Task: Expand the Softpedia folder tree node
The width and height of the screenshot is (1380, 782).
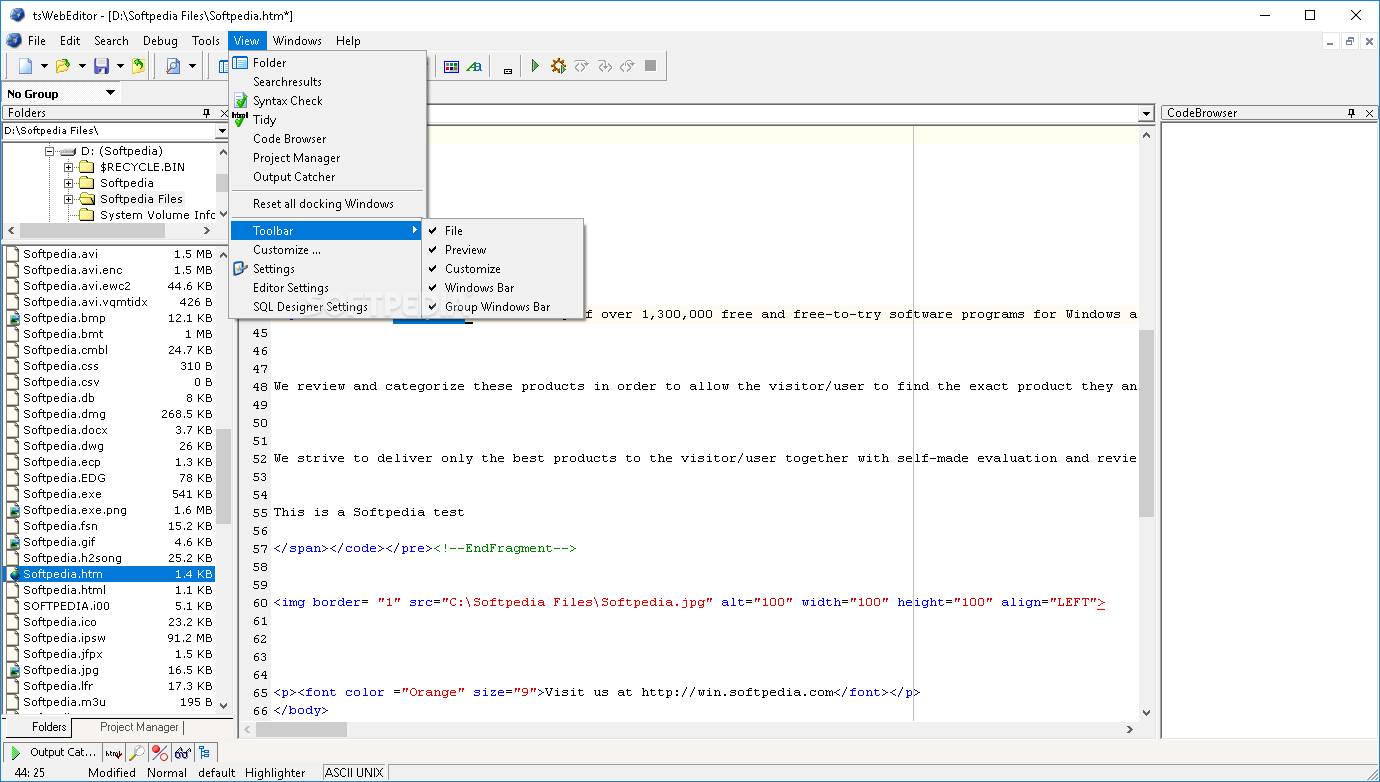Action: (68, 183)
